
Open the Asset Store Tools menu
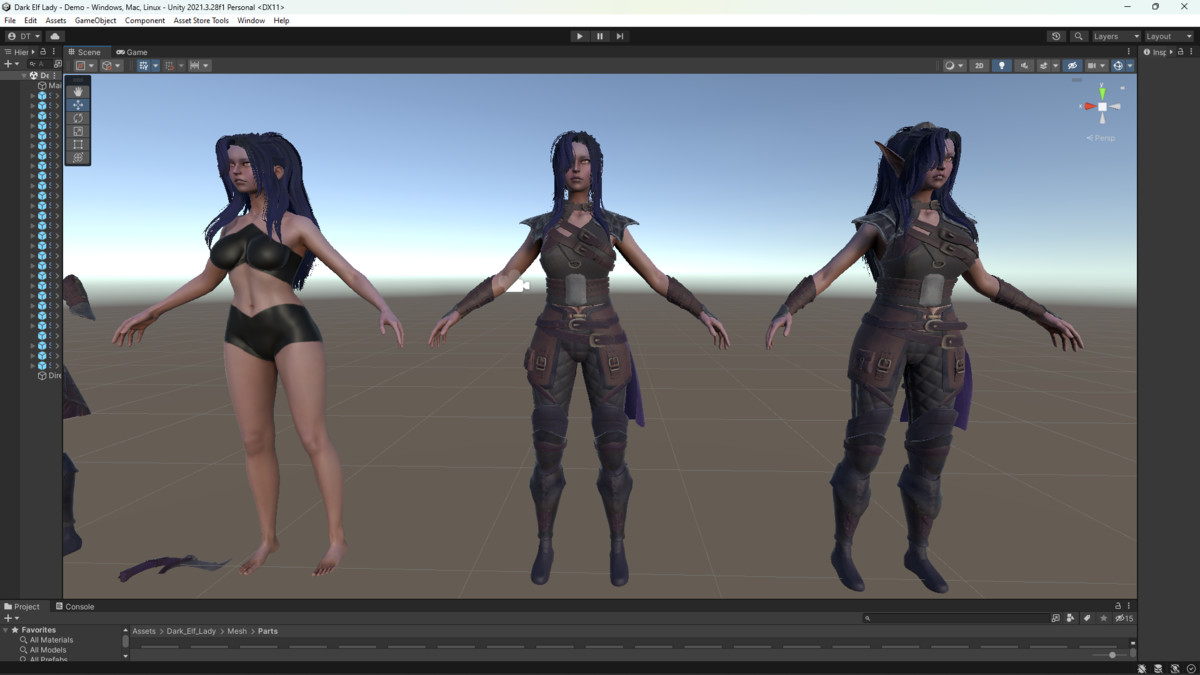point(201,20)
